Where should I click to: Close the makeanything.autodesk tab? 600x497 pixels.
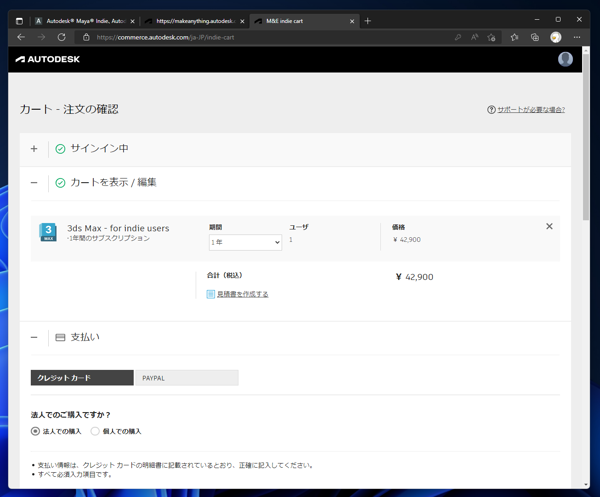tap(242, 21)
